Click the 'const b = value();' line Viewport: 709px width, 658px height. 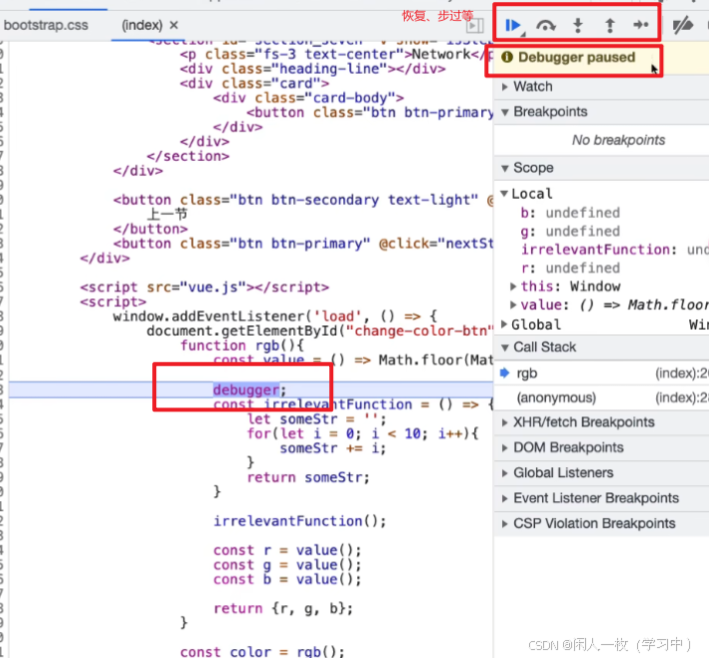tap(287, 579)
